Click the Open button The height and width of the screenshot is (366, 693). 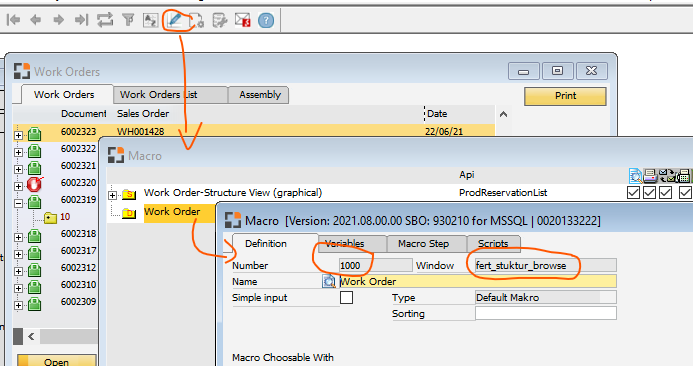(57, 361)
